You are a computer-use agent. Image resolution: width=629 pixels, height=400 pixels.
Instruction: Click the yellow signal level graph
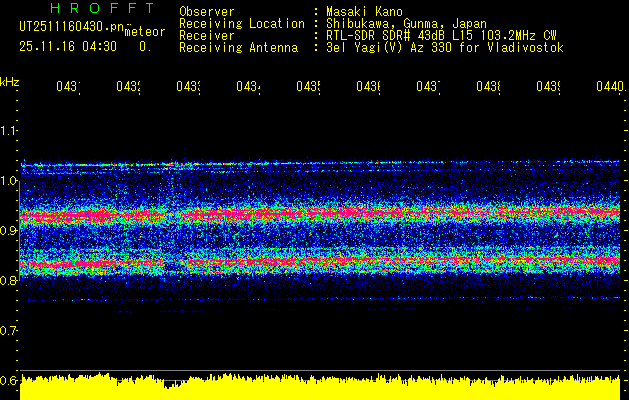click(320, 387)
